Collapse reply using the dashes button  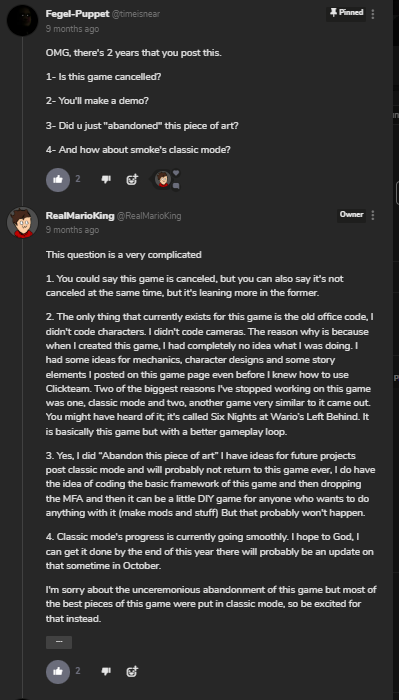[59, 642]
